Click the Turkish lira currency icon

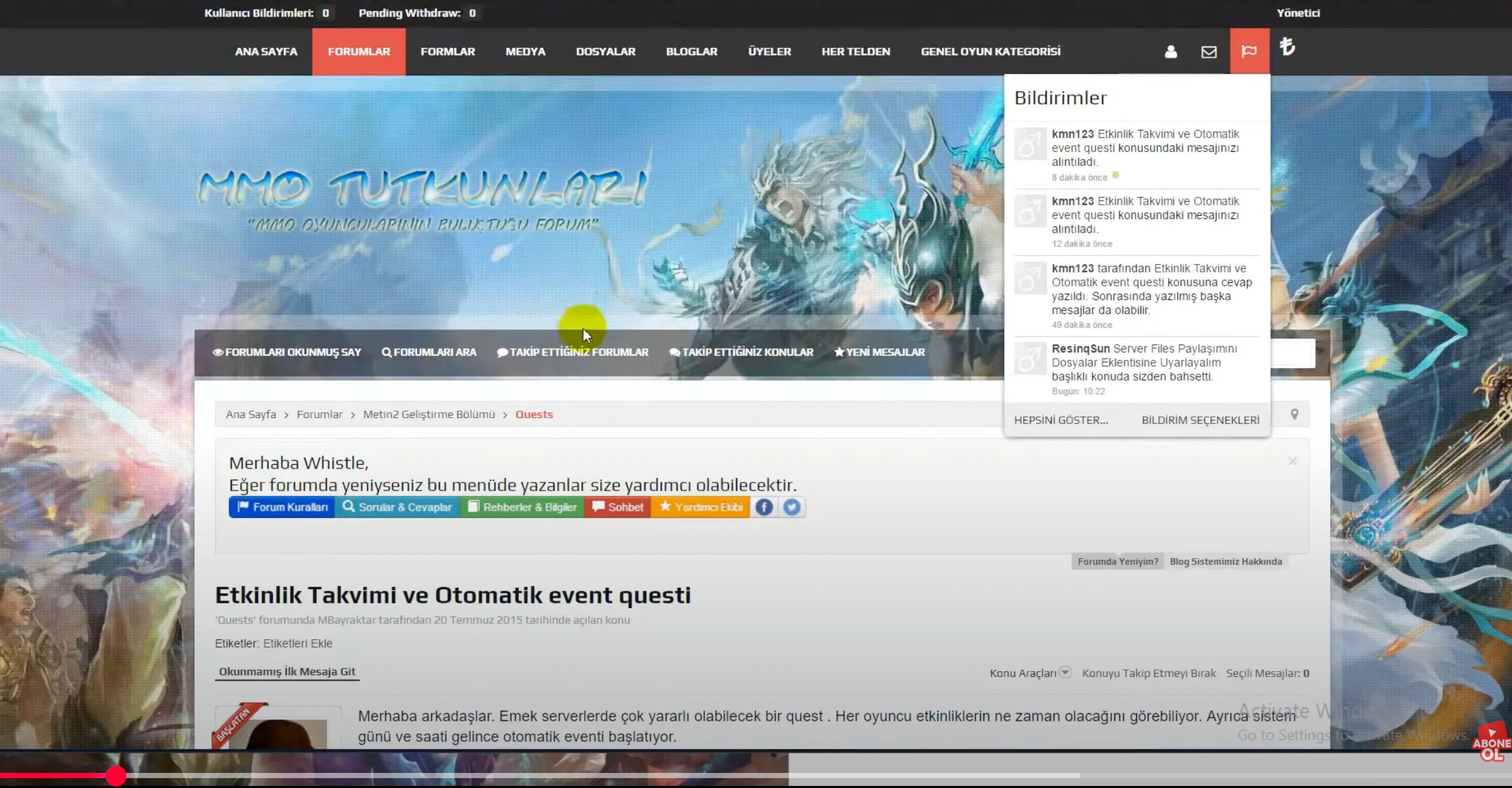[x=1287, y=46]
